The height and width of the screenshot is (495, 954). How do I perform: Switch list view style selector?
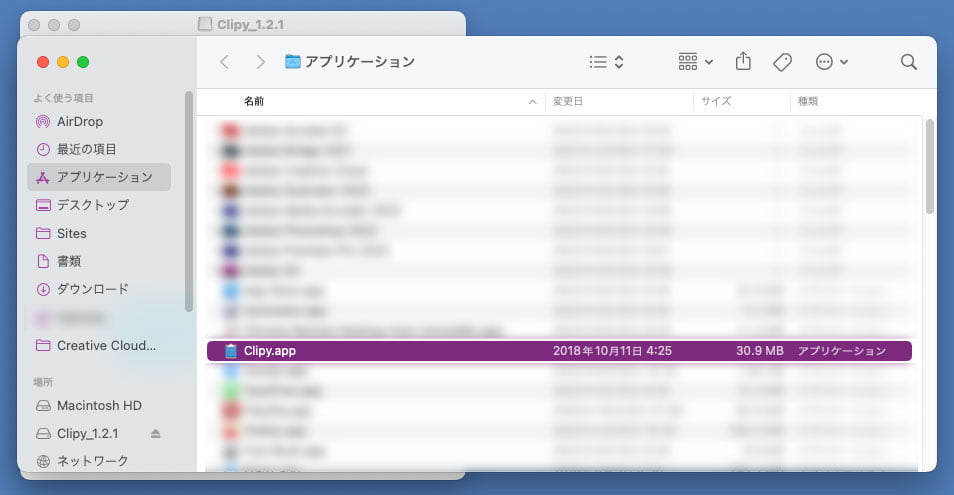pos(606,62)
